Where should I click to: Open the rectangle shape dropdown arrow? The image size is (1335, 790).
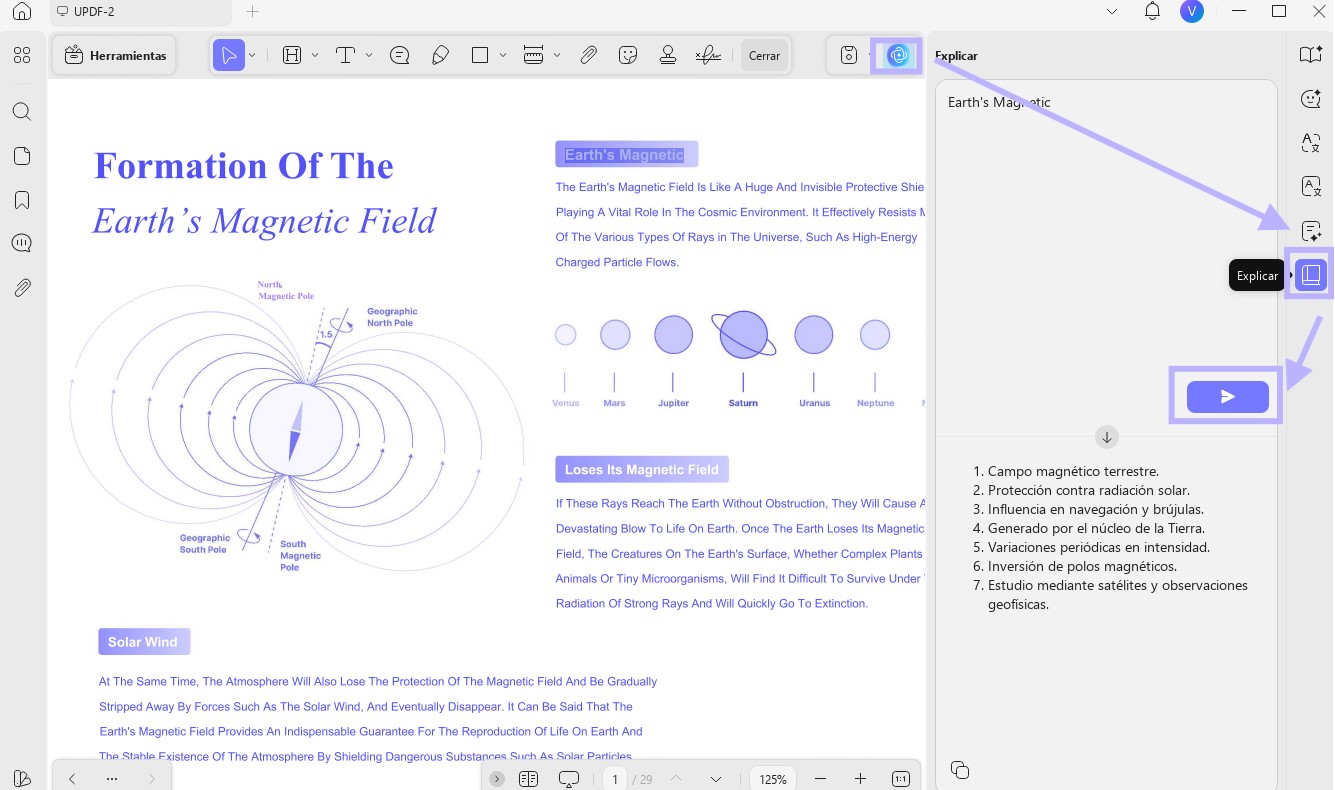coord(503,55)
